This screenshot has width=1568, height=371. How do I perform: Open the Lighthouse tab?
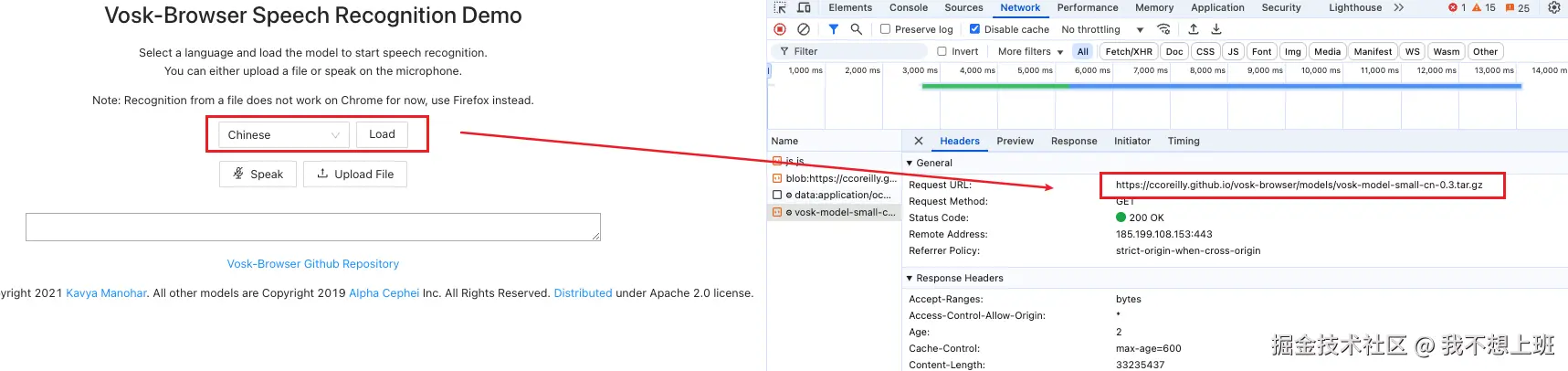pos(1355,7)
